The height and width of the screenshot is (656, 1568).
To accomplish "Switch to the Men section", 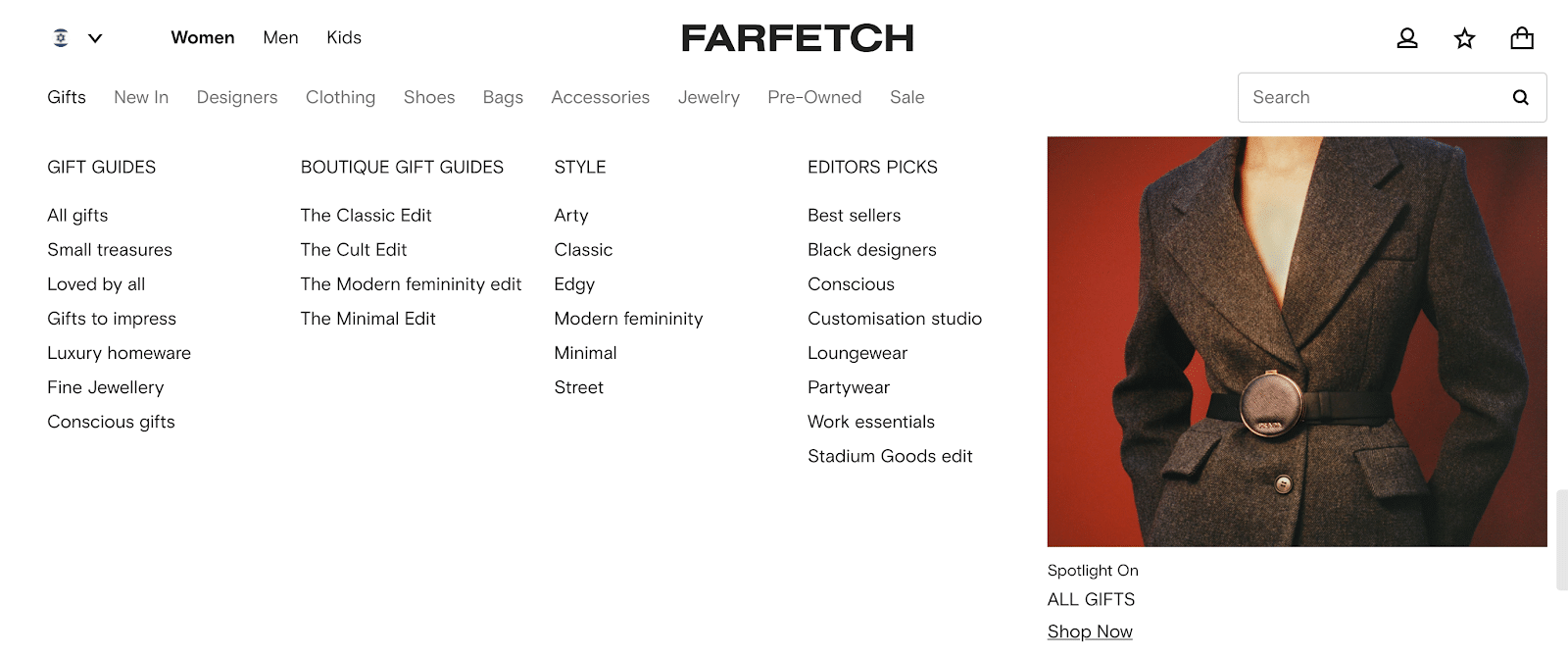I will tap(280, 37).
